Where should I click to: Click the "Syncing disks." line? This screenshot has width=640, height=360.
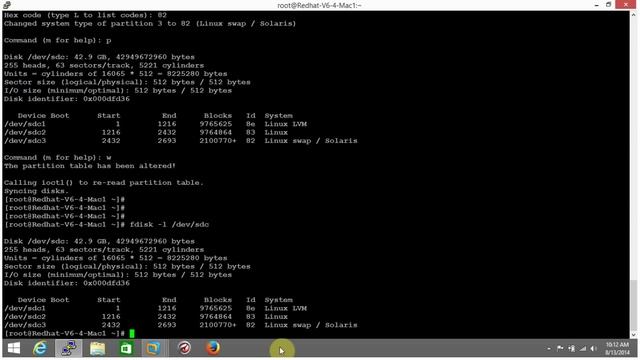coord(37,191)
